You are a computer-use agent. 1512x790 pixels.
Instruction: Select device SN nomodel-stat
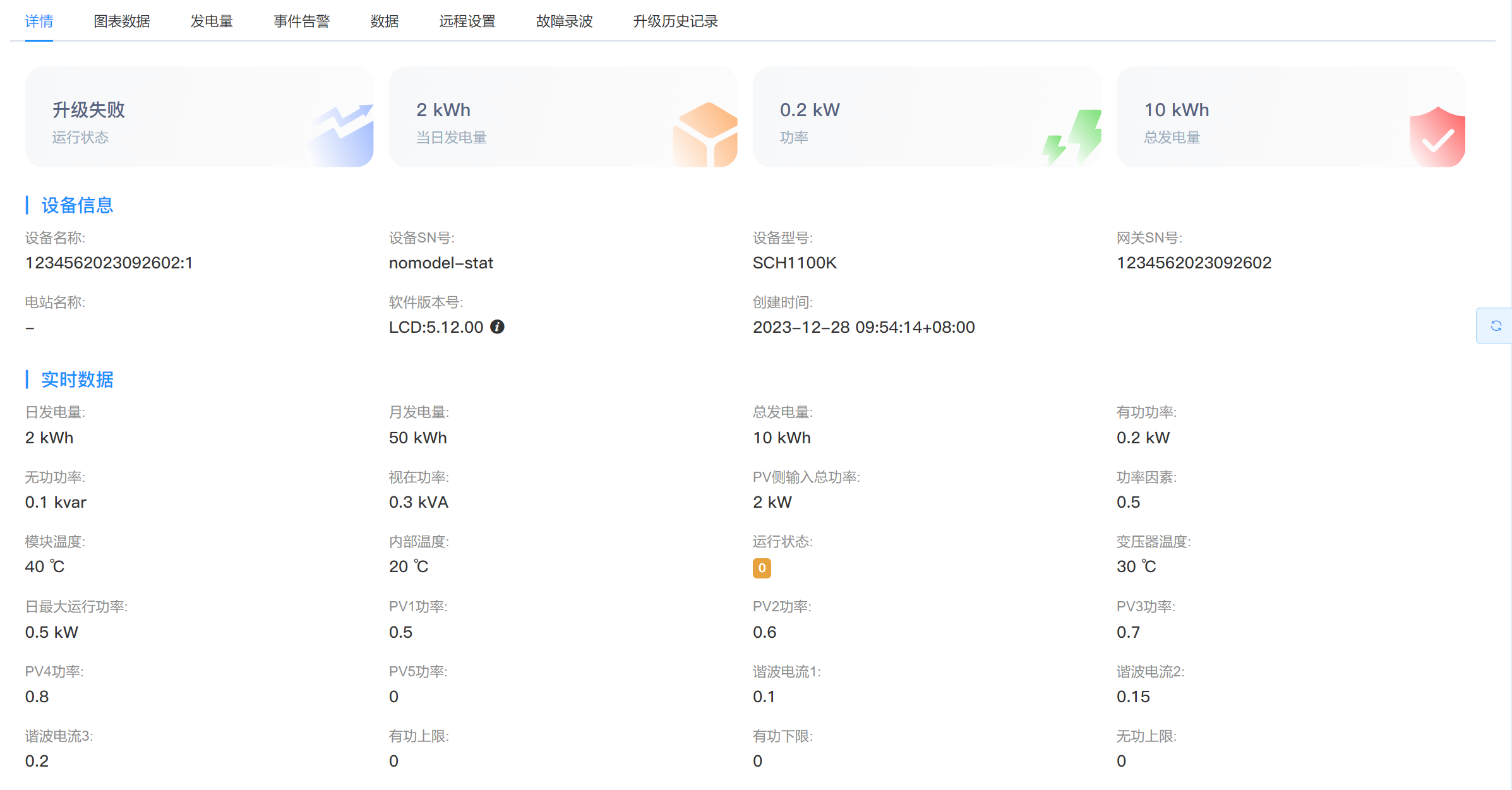[x=441, y=263]
